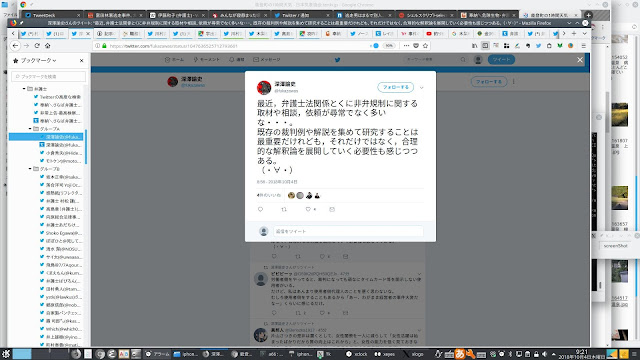Click Firefox forward arrow button
Image resolution: width=640 pixels, height=360 pixels.
coord(26,46)
